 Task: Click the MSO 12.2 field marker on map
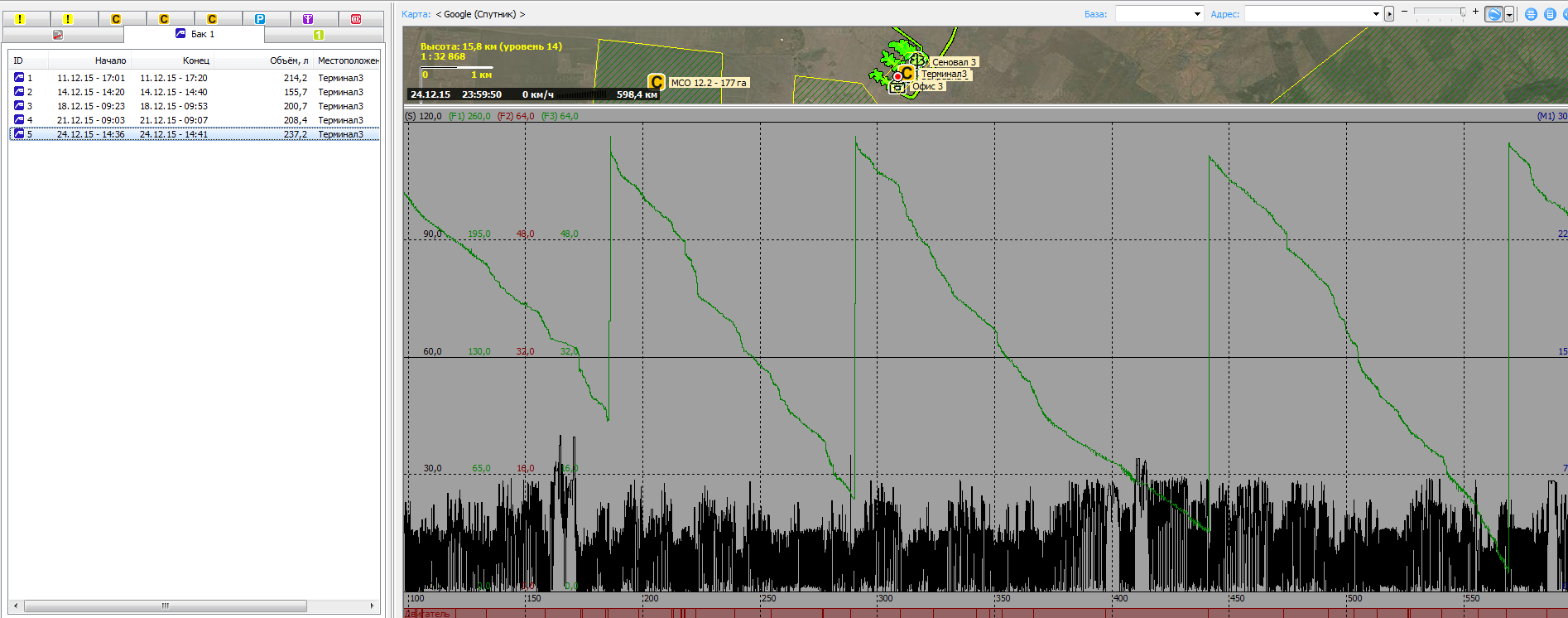tap(657, 82)
